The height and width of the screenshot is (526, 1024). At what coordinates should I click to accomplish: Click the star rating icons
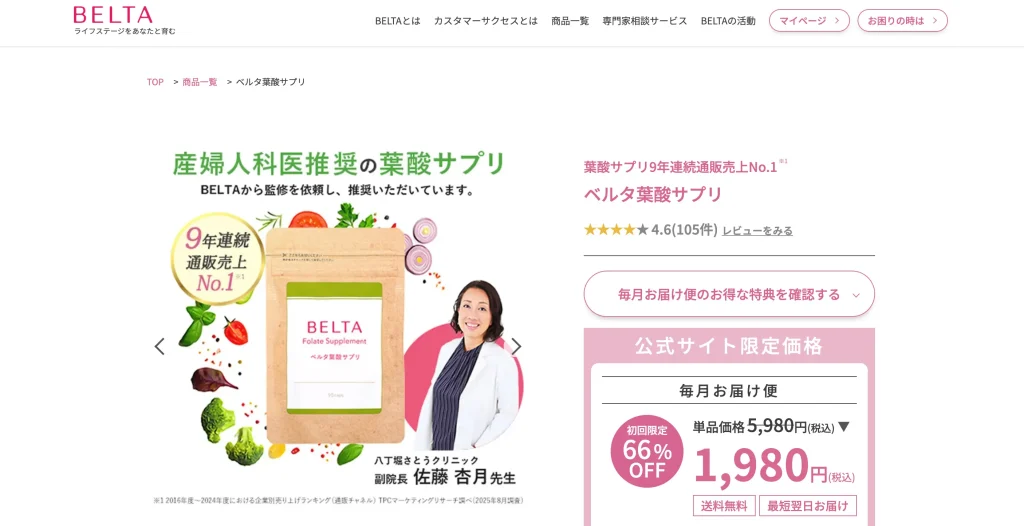616,229
